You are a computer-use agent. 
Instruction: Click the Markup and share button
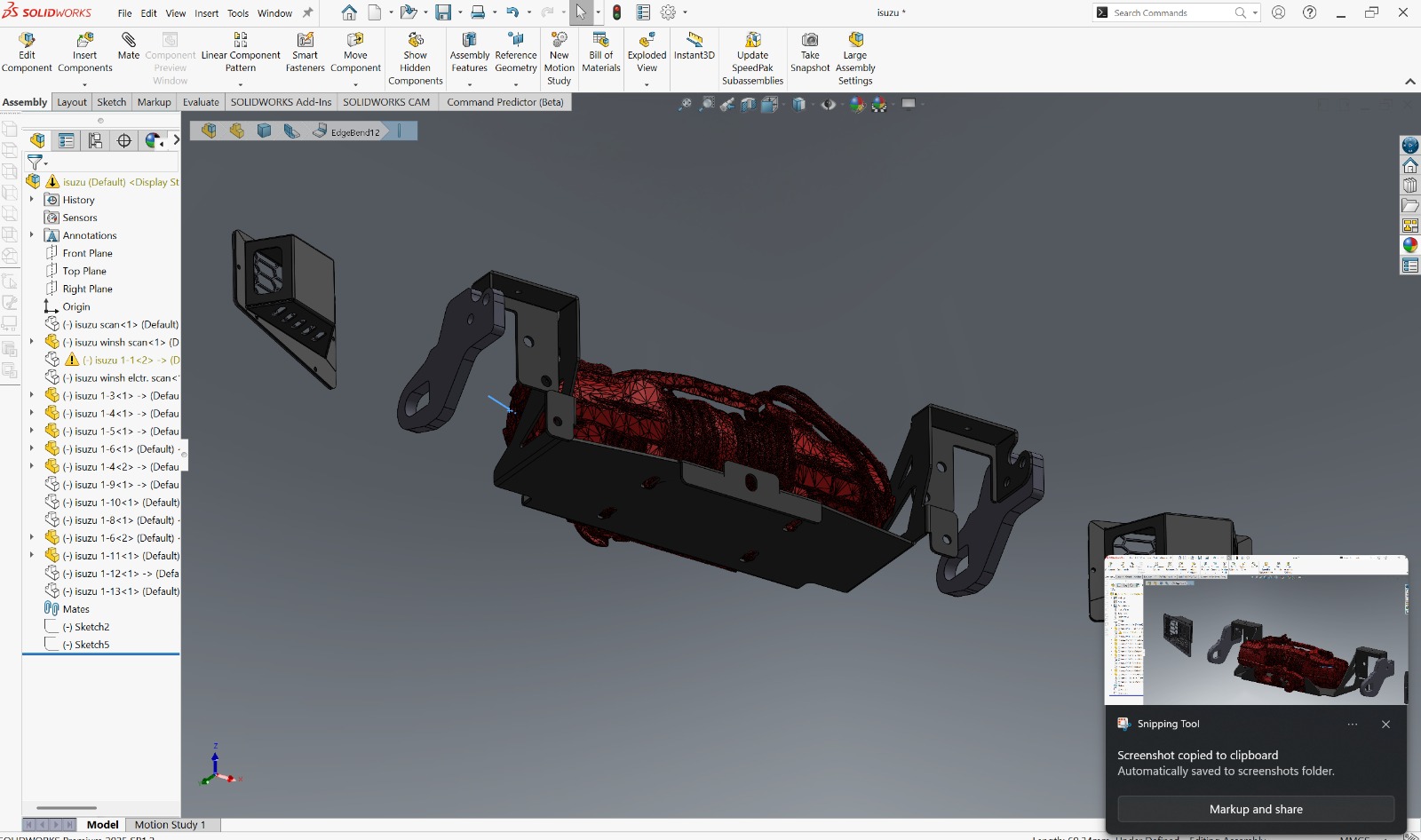click(x=1255, y=809)
